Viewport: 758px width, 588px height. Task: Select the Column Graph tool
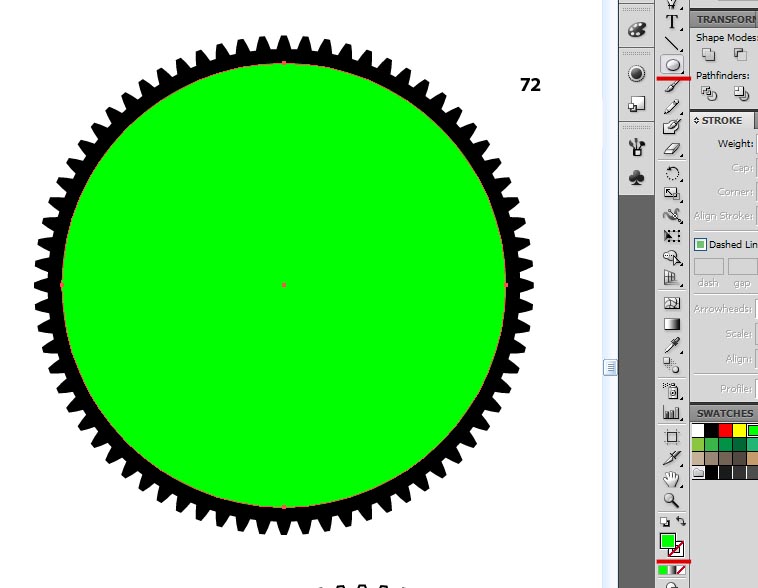pyautogui.click(x=671, y=412)
